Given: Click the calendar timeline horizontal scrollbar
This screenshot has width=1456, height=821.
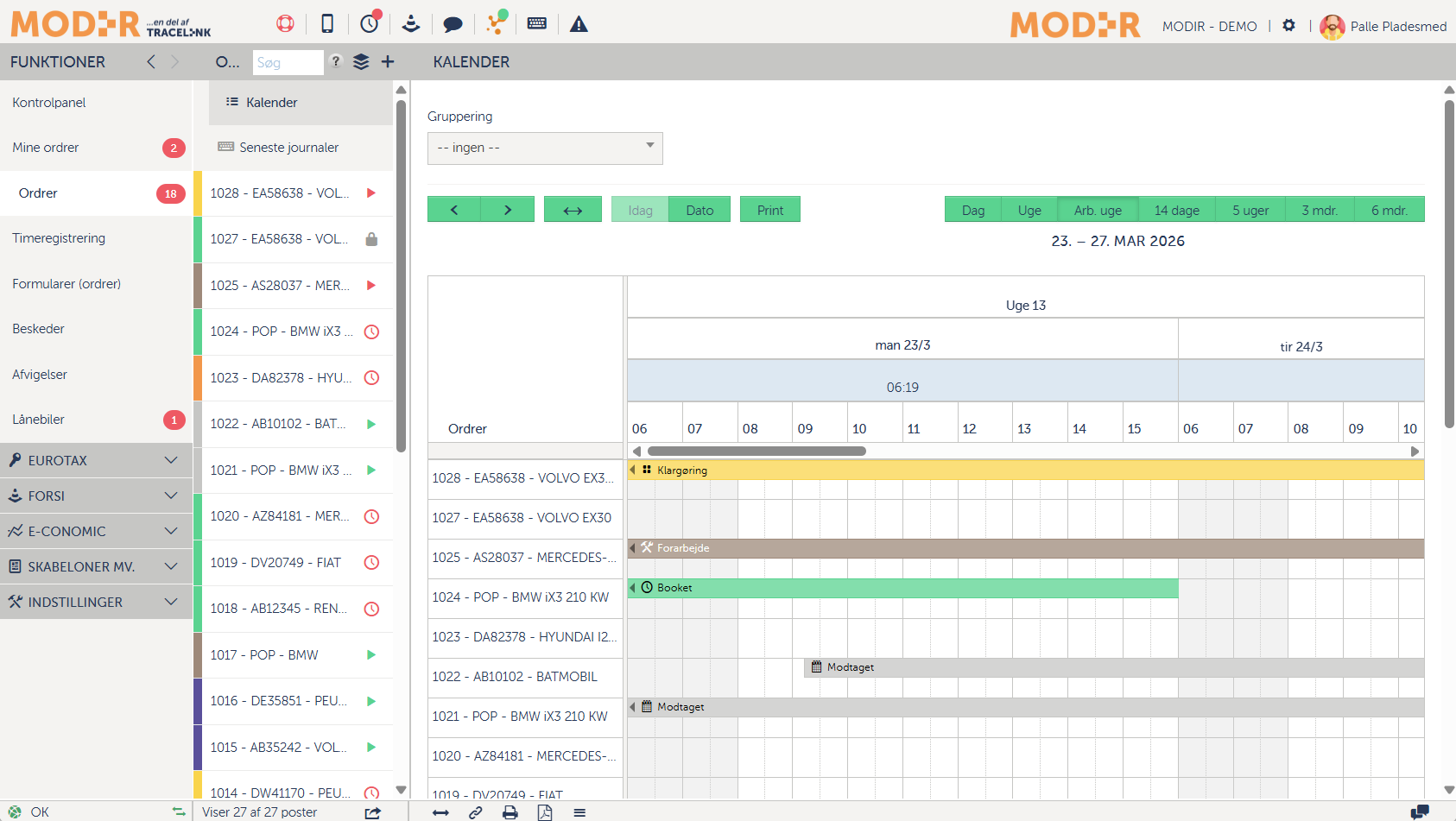Looking at the screenshot, I should click(756, 451).
